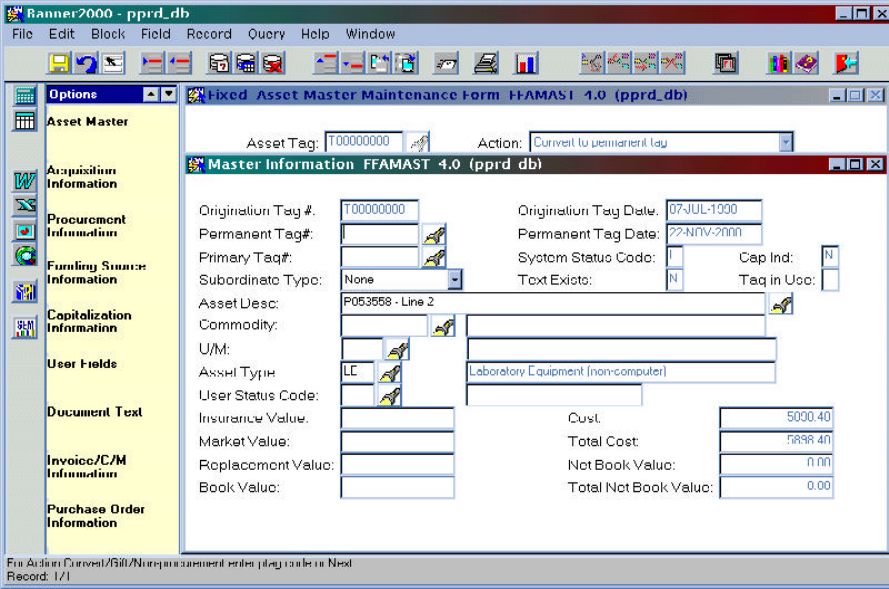Go to Procurement Information option

pyautogui.click(x=86, y=226)
